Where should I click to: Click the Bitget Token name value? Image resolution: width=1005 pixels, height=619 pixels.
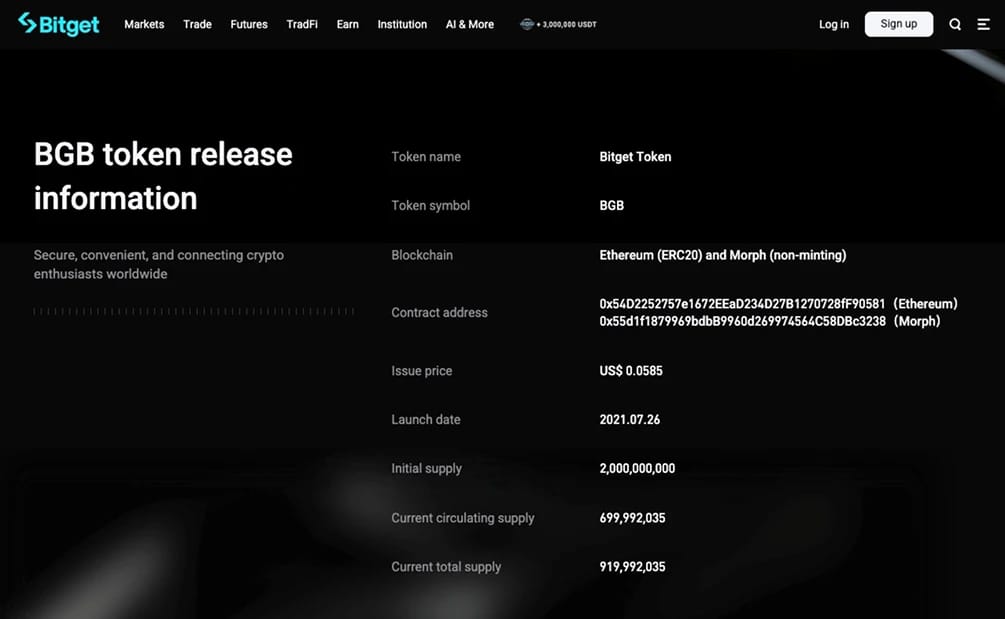tap(635, 157)
